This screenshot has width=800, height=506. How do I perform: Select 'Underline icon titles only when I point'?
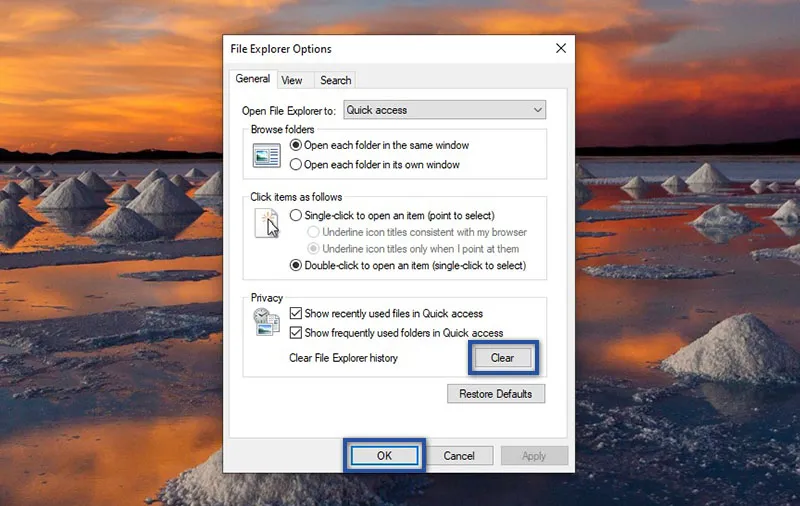tap(413, 248)
